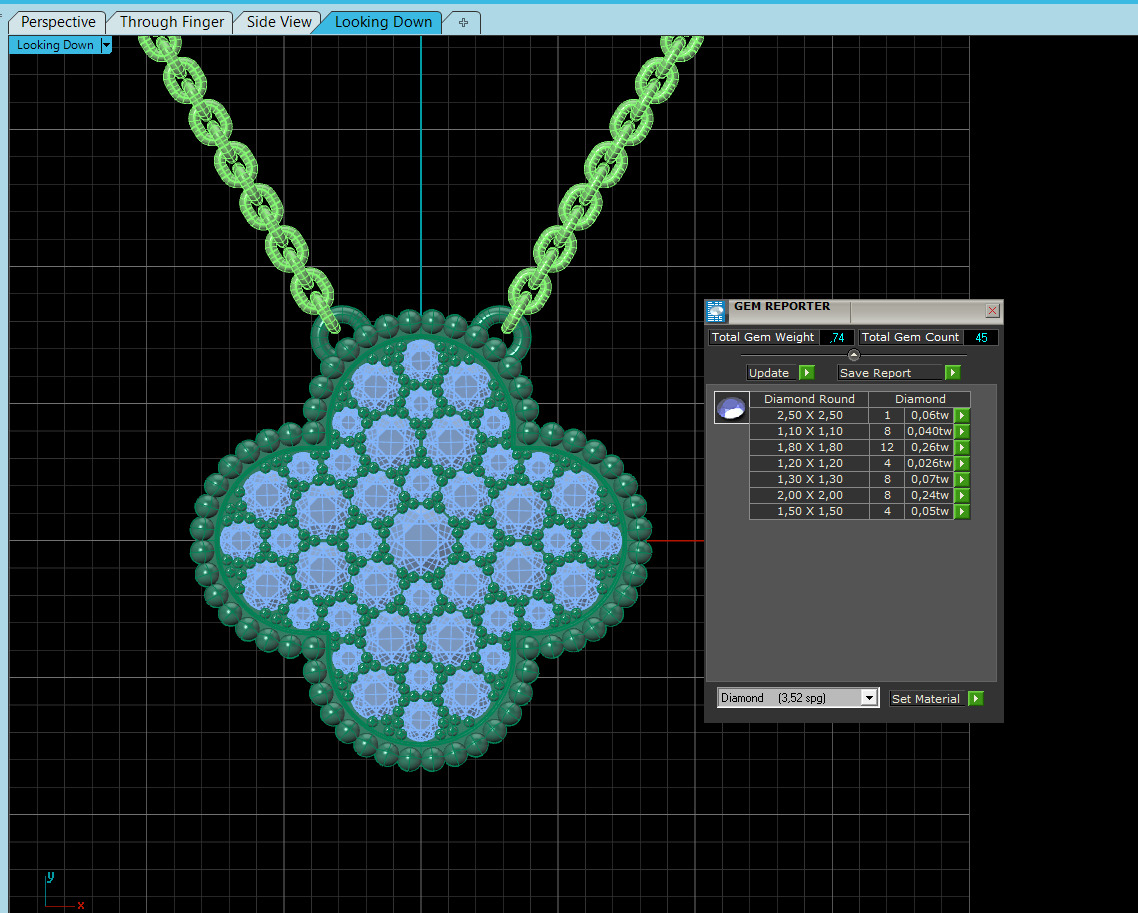Click the Total Gem Count value field
Image resolution: width=1138 pixels, height=913 pixels.
981,337
